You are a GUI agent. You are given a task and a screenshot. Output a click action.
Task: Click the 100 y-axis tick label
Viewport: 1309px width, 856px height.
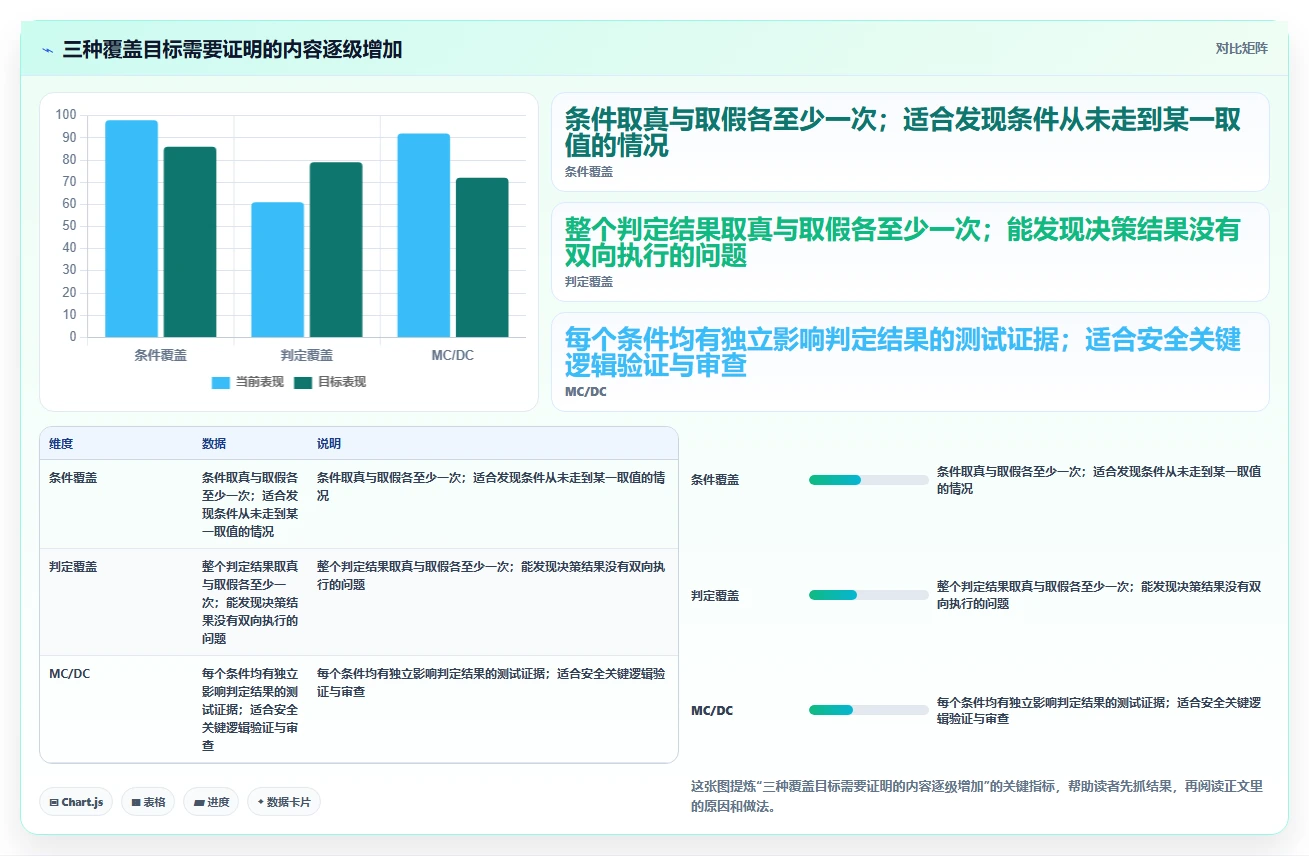tap(66, 114)
